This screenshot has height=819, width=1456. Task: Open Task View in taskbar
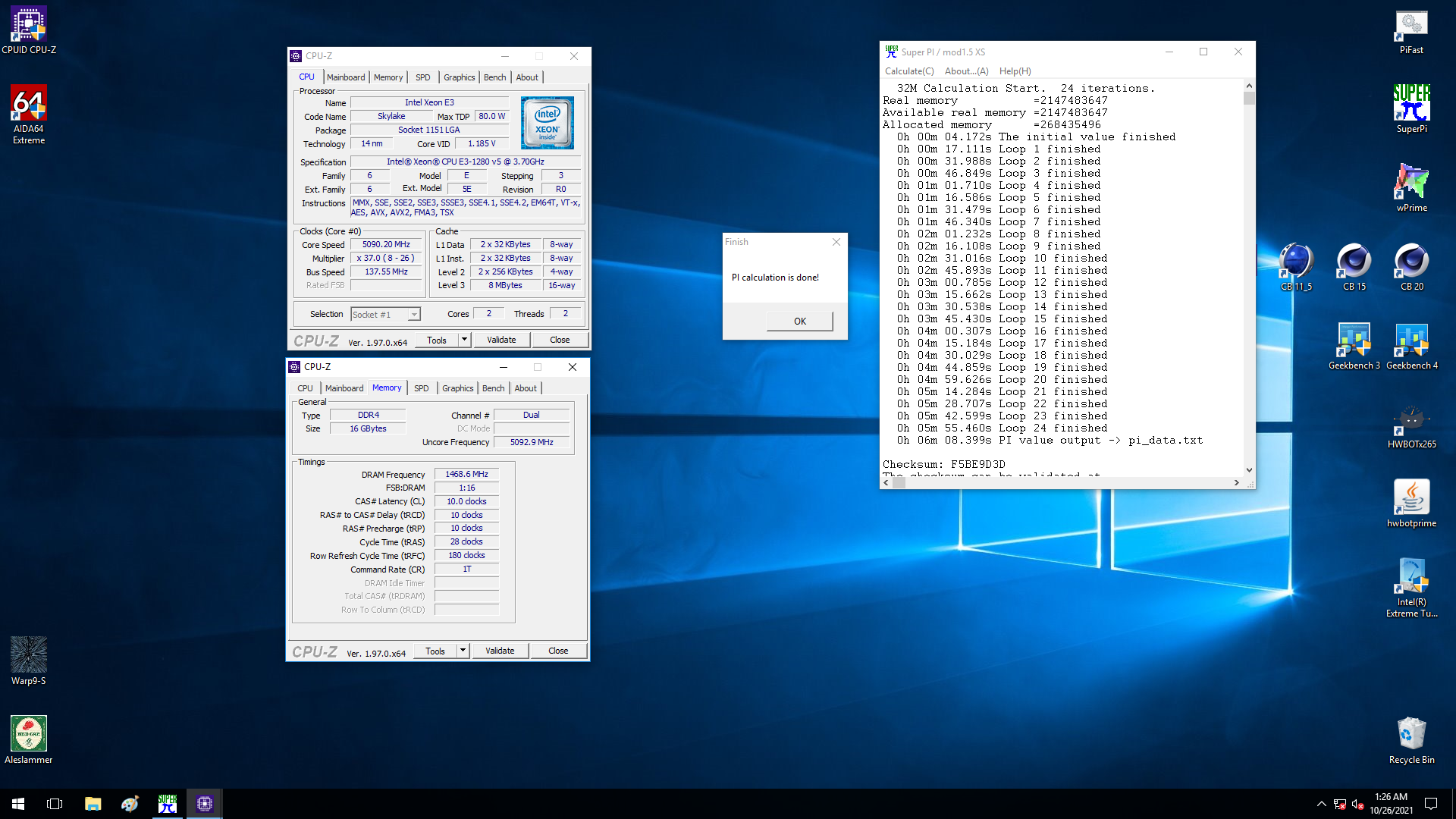click(x=55, y=804)
